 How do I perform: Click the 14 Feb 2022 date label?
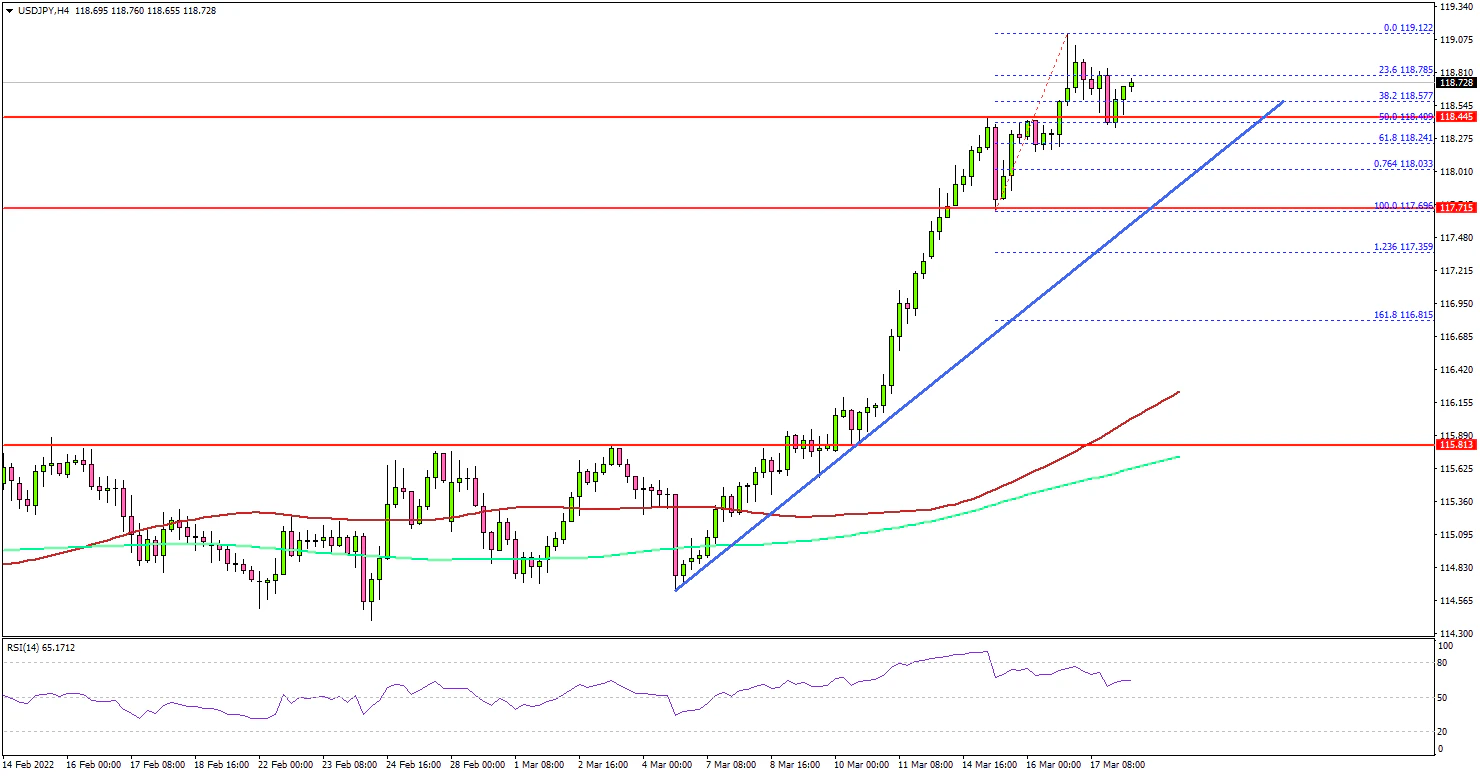[29, 764]
